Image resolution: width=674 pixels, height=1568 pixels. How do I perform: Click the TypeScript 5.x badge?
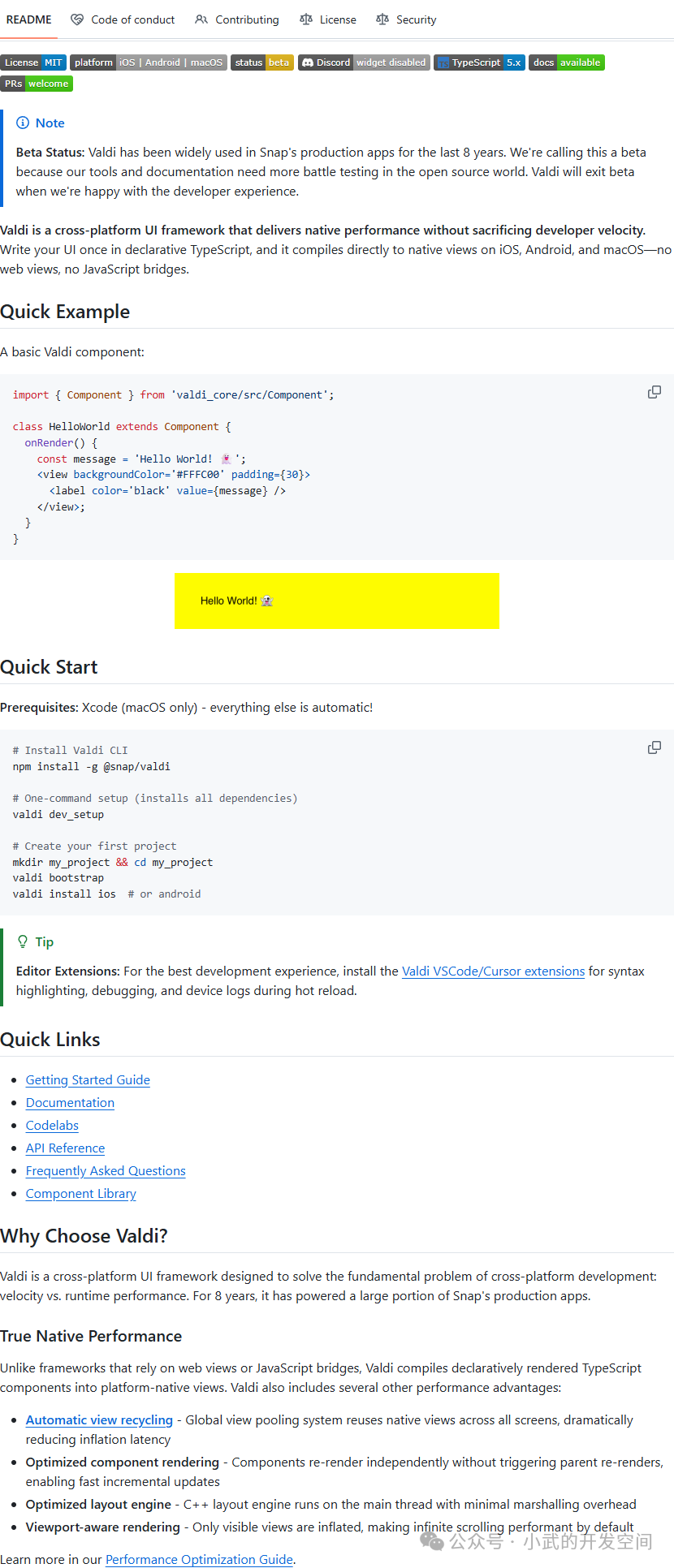479,62
